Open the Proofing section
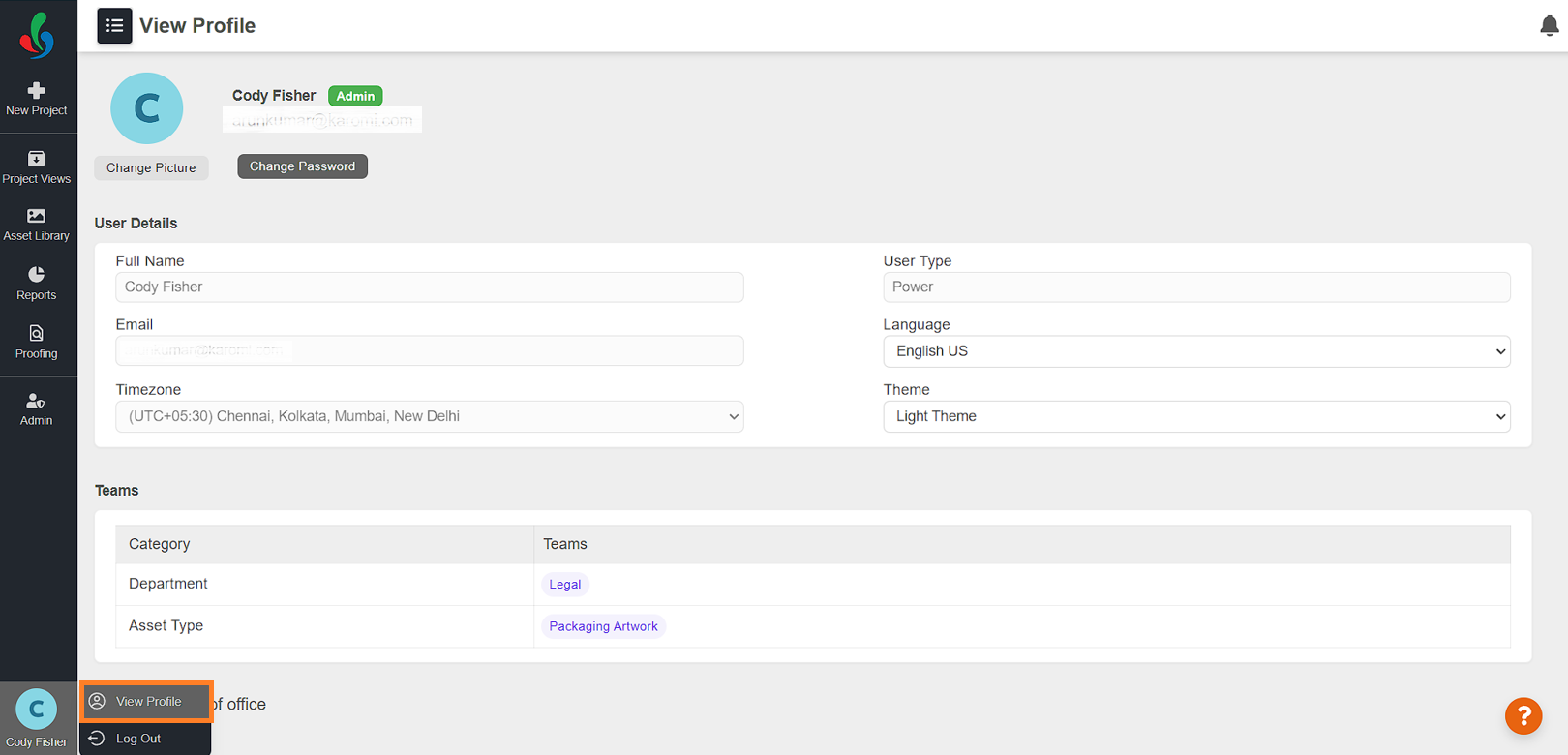This screenshot has height=755, width=1568. point(37,343)
